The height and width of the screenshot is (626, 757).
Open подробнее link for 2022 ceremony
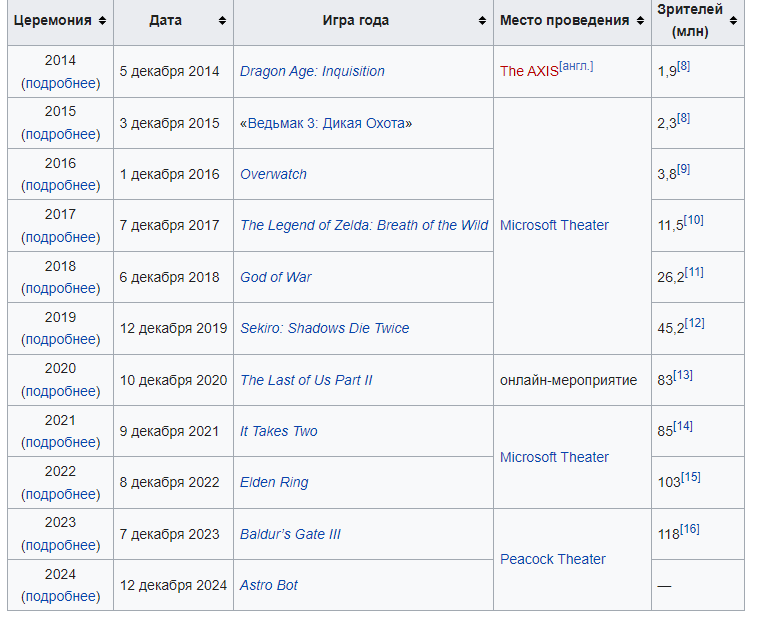click(60, 494)
